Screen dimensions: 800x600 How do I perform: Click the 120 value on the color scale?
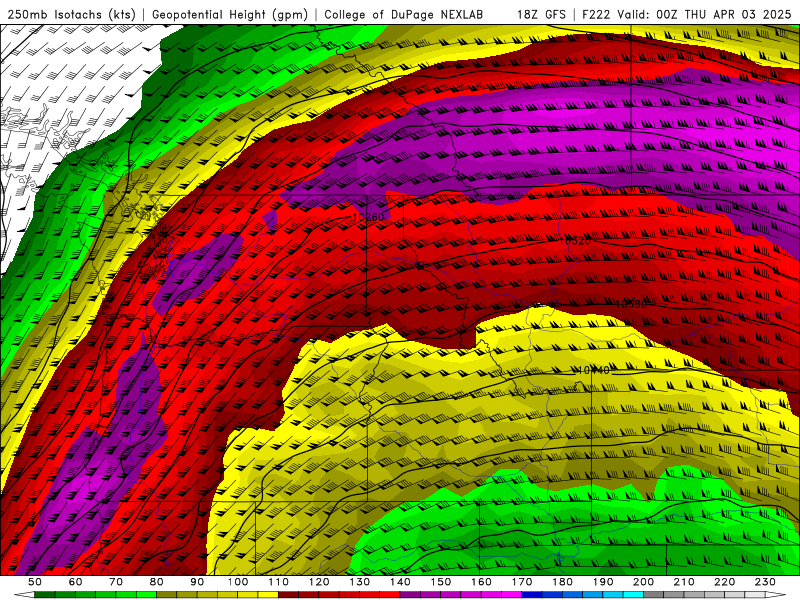(x=319, y=582)
